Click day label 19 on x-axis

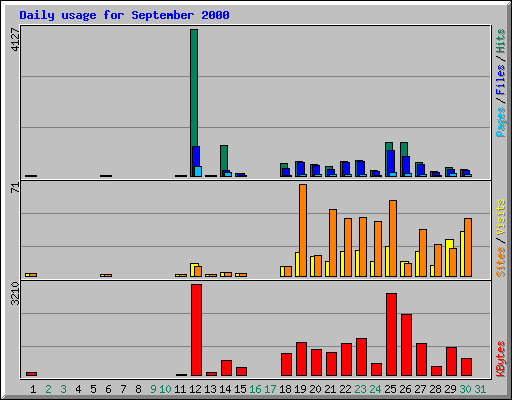point(300,389)
